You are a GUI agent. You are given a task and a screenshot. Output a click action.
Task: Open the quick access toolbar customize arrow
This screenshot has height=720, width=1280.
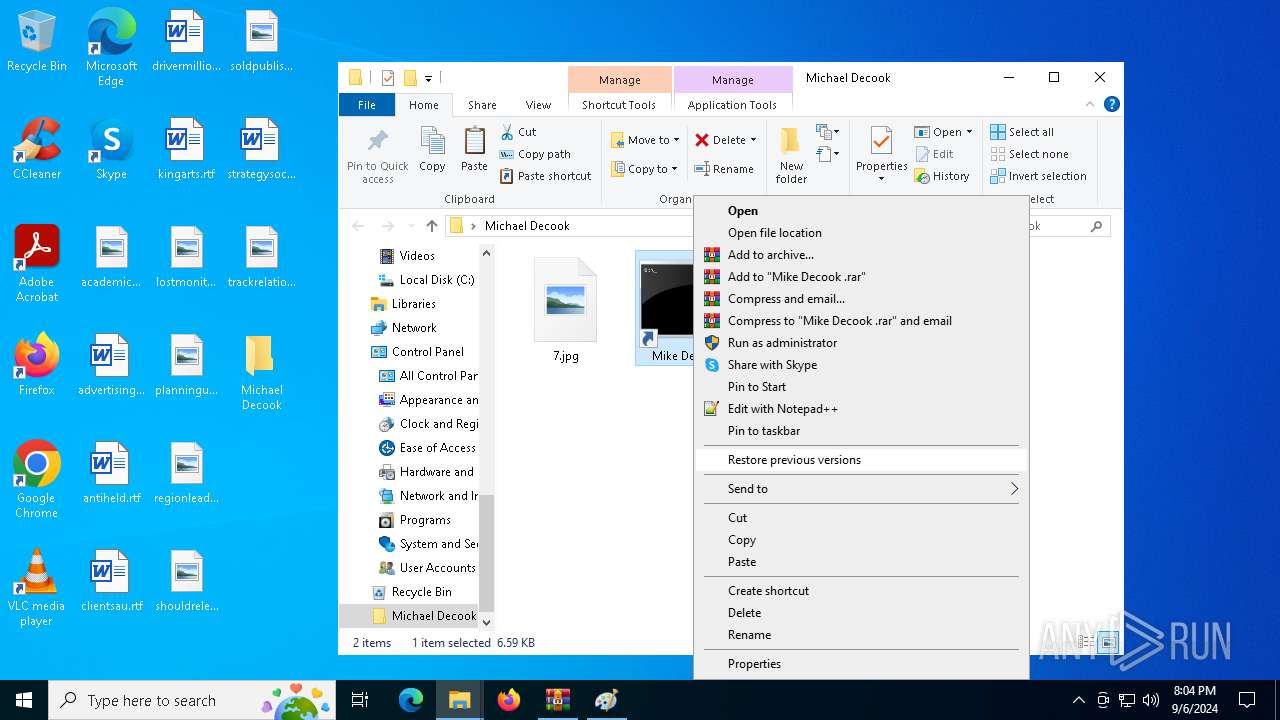coord(428,78)
